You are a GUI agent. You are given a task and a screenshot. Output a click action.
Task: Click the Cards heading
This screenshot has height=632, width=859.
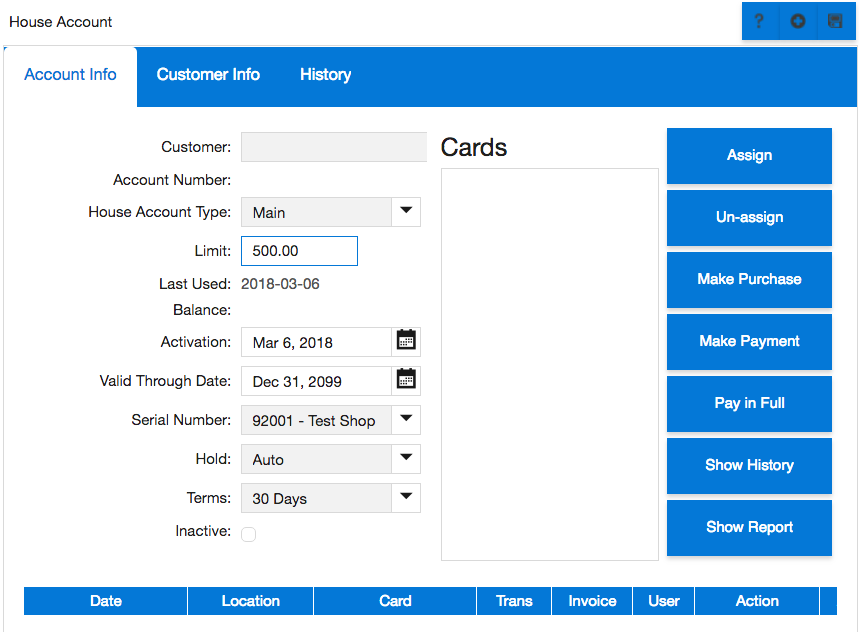tap(474, 147)
